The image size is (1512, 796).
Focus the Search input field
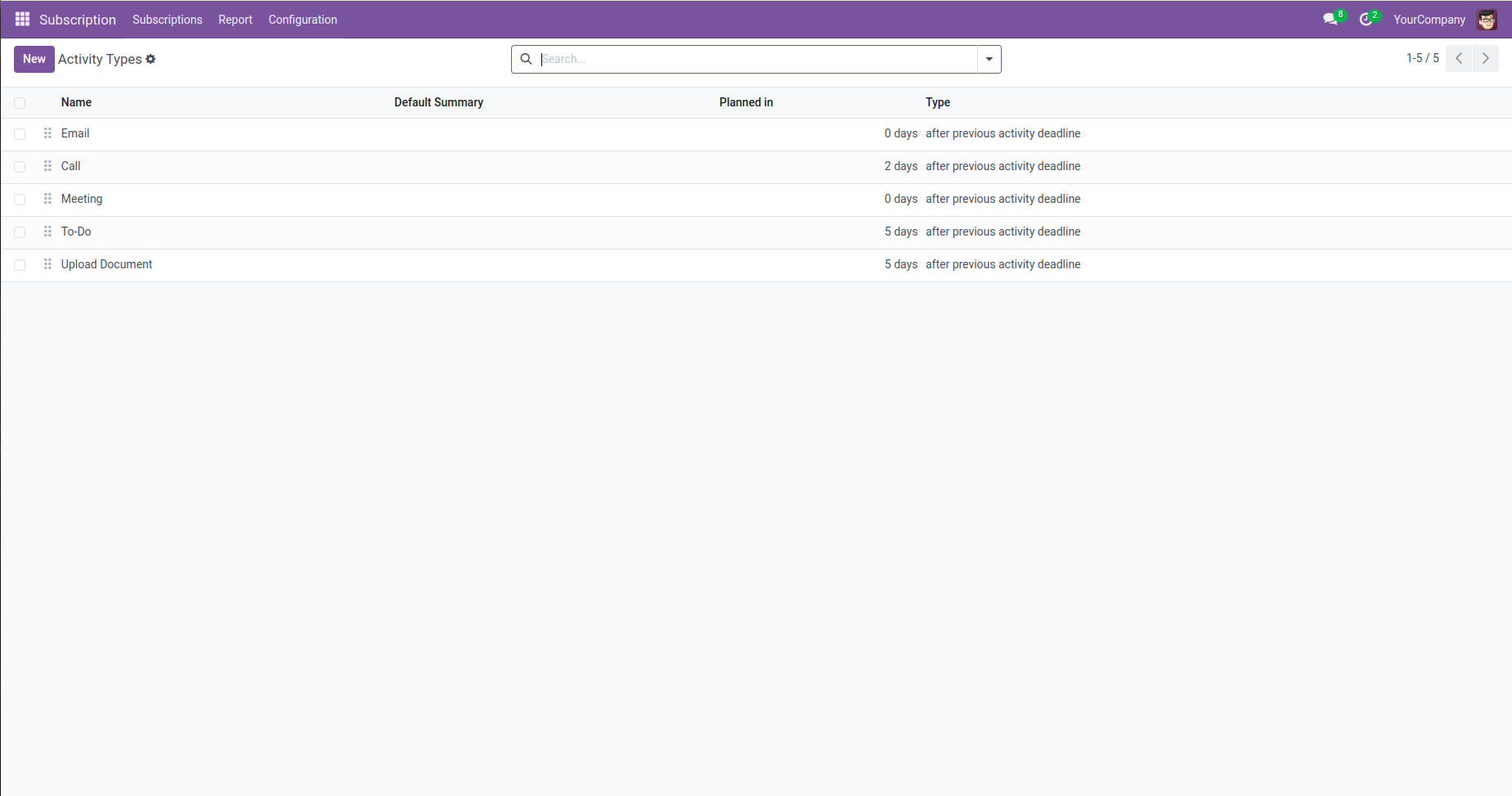758,59
